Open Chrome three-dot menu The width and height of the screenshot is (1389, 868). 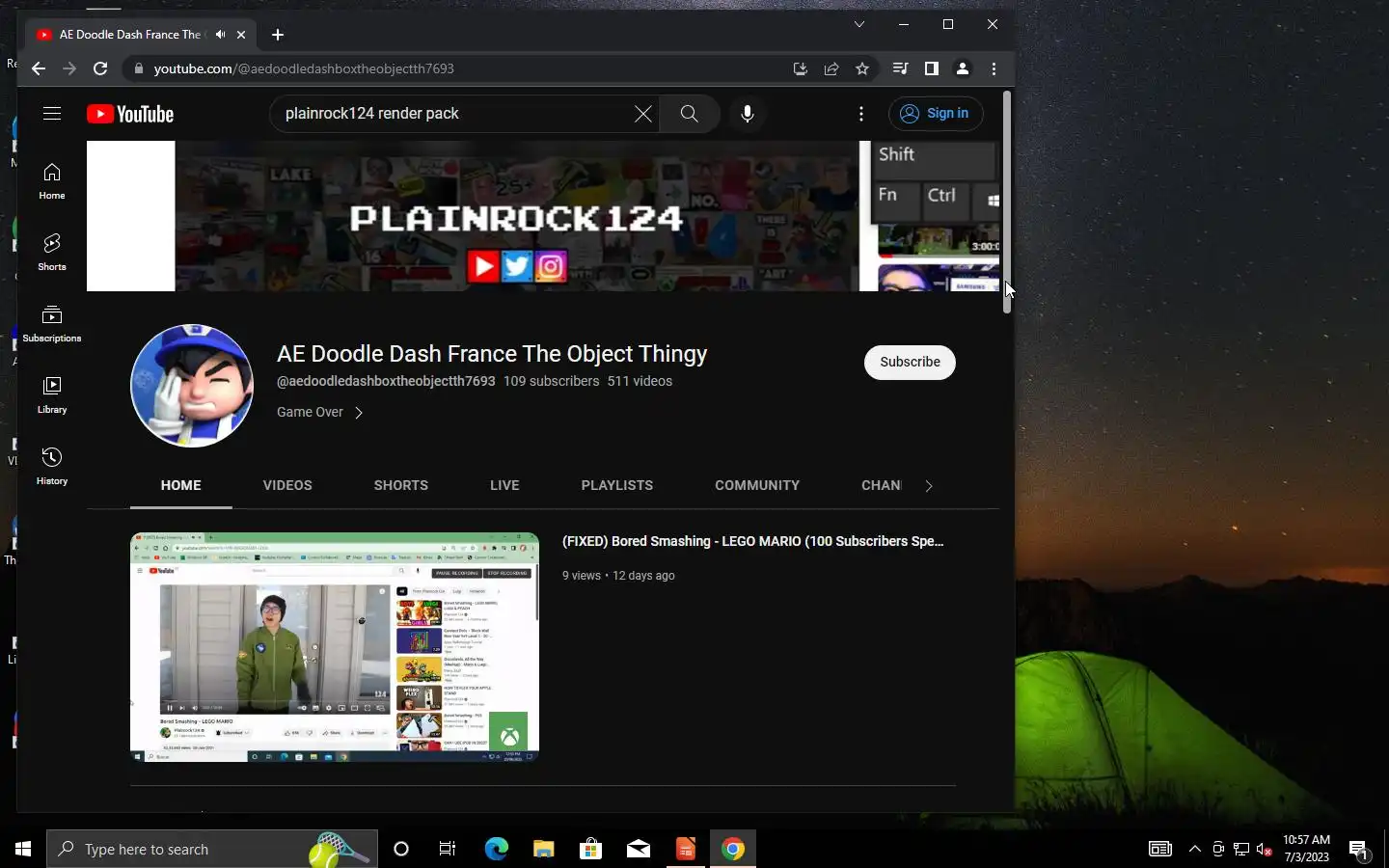coord(994,68)
